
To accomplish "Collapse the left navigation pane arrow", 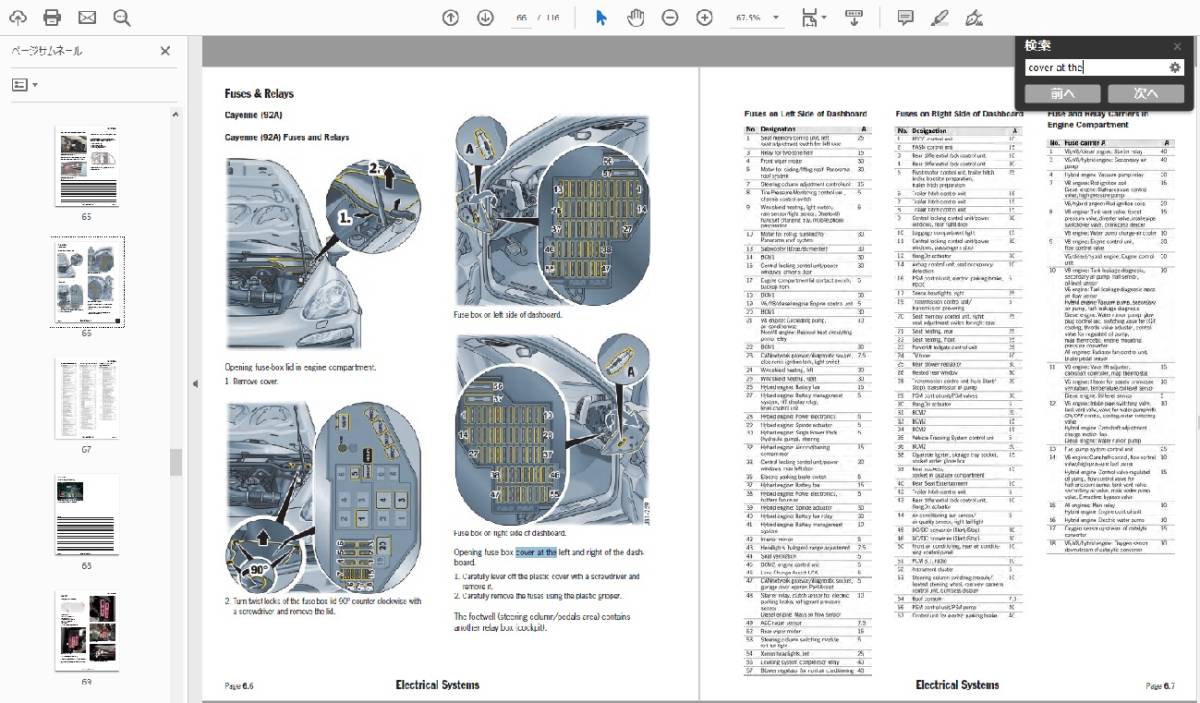I will (x=195, y=383).
